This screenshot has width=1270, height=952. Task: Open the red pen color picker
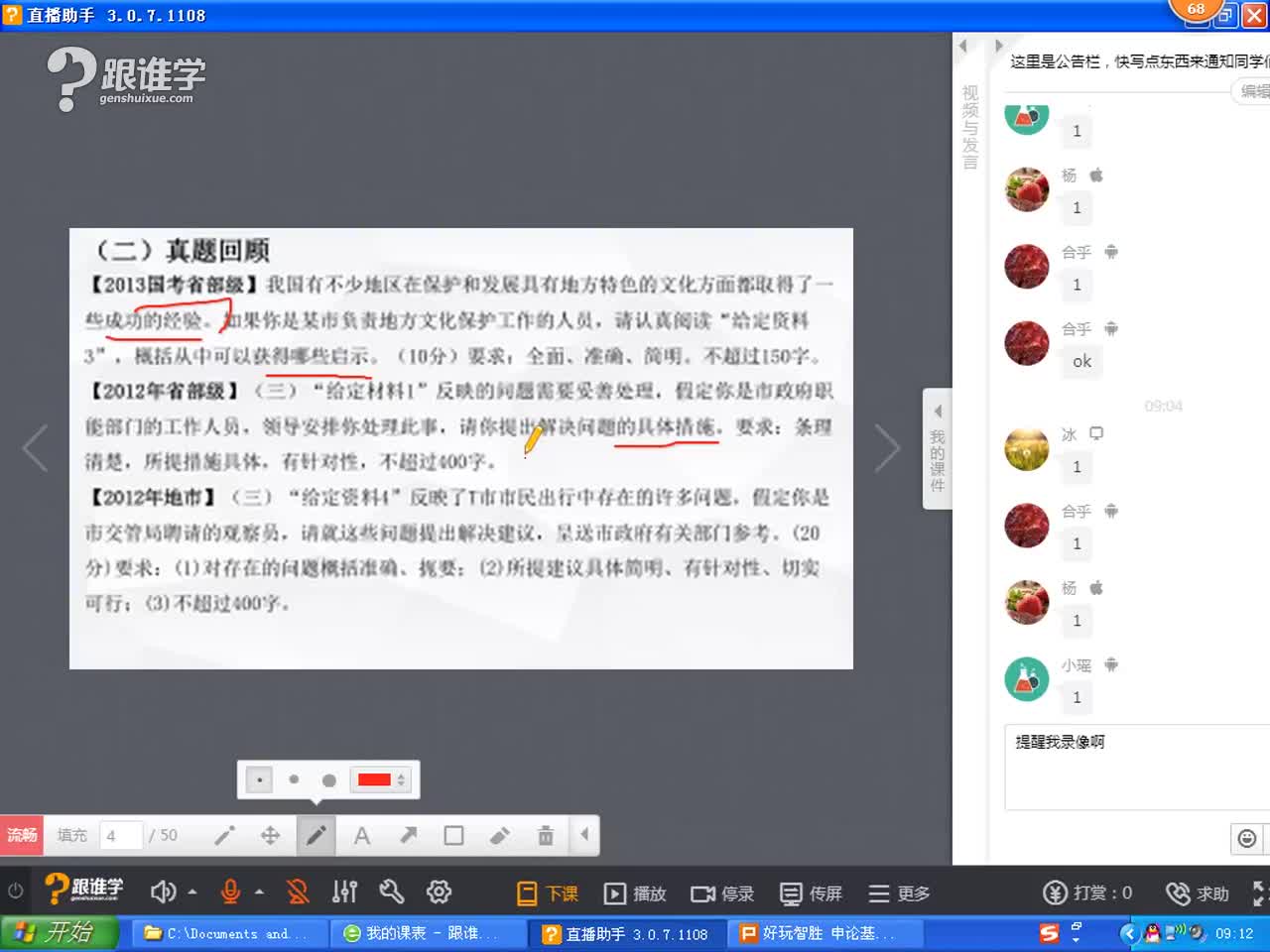point(381,780)
